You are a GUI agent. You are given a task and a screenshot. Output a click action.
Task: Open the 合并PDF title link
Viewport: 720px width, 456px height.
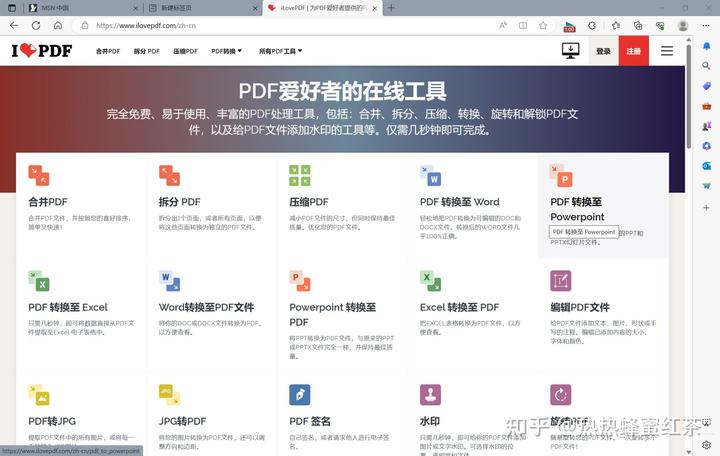48,202
